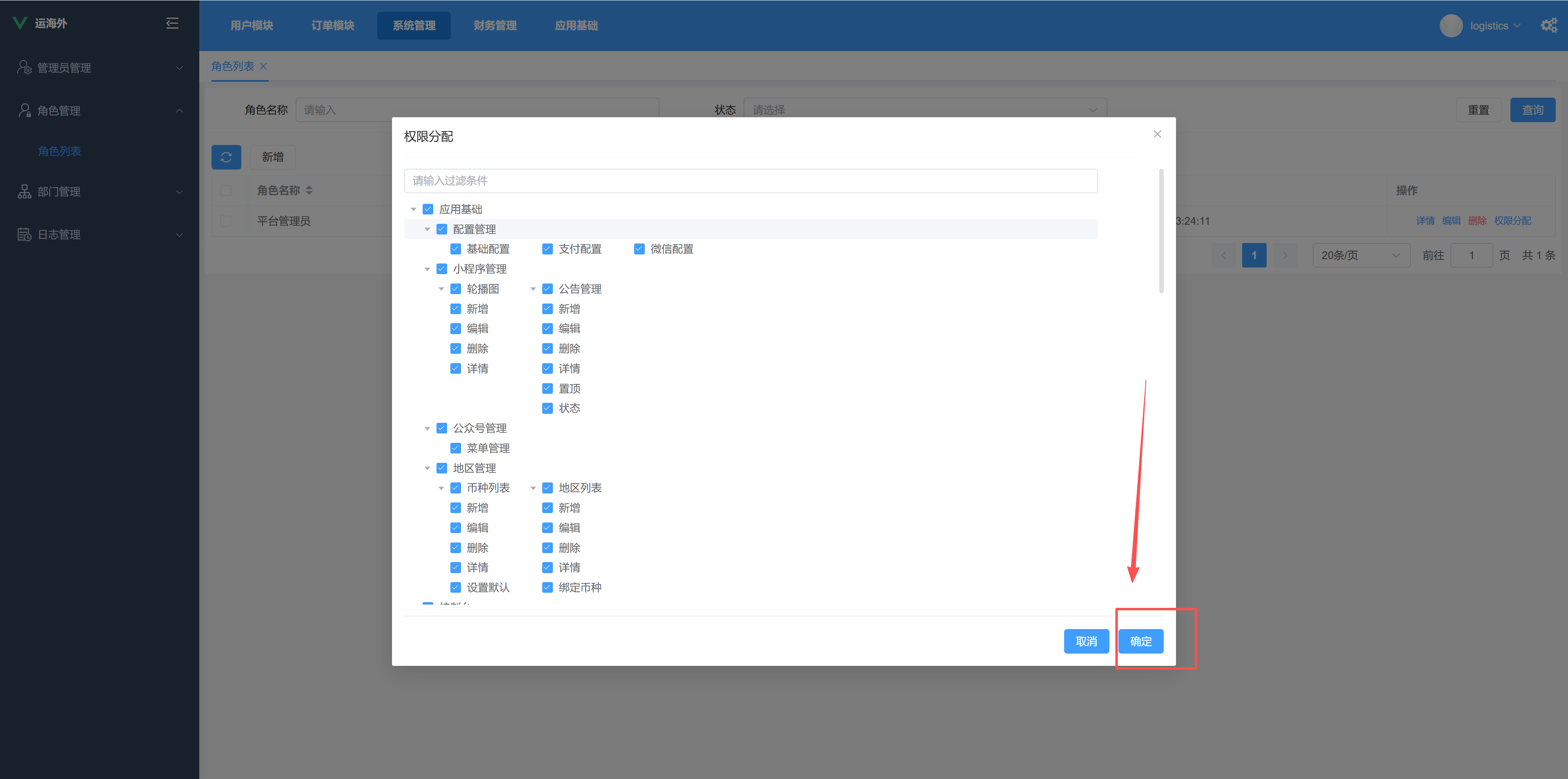Viewport: 1568px width, 779px height.
Task: Collapse the 公告管理 tree node
Action: click(x=533, y=289)
